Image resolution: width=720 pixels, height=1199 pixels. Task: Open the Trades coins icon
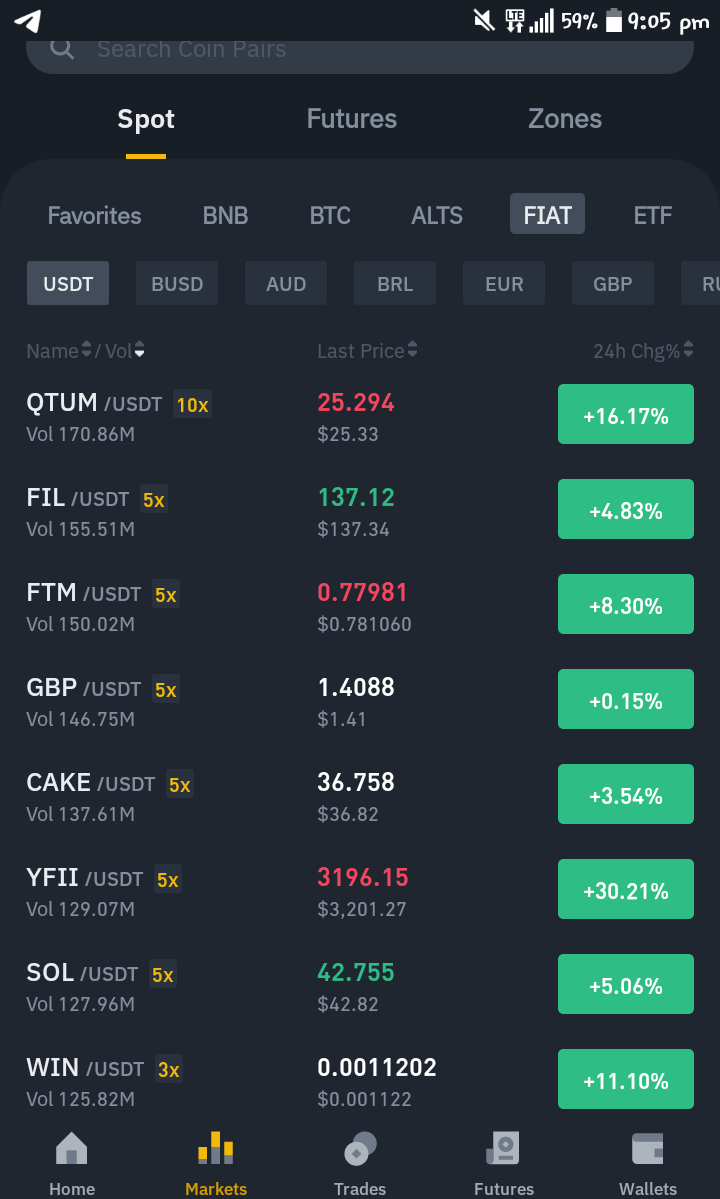pyautogui.click(x=360, y=1148)
